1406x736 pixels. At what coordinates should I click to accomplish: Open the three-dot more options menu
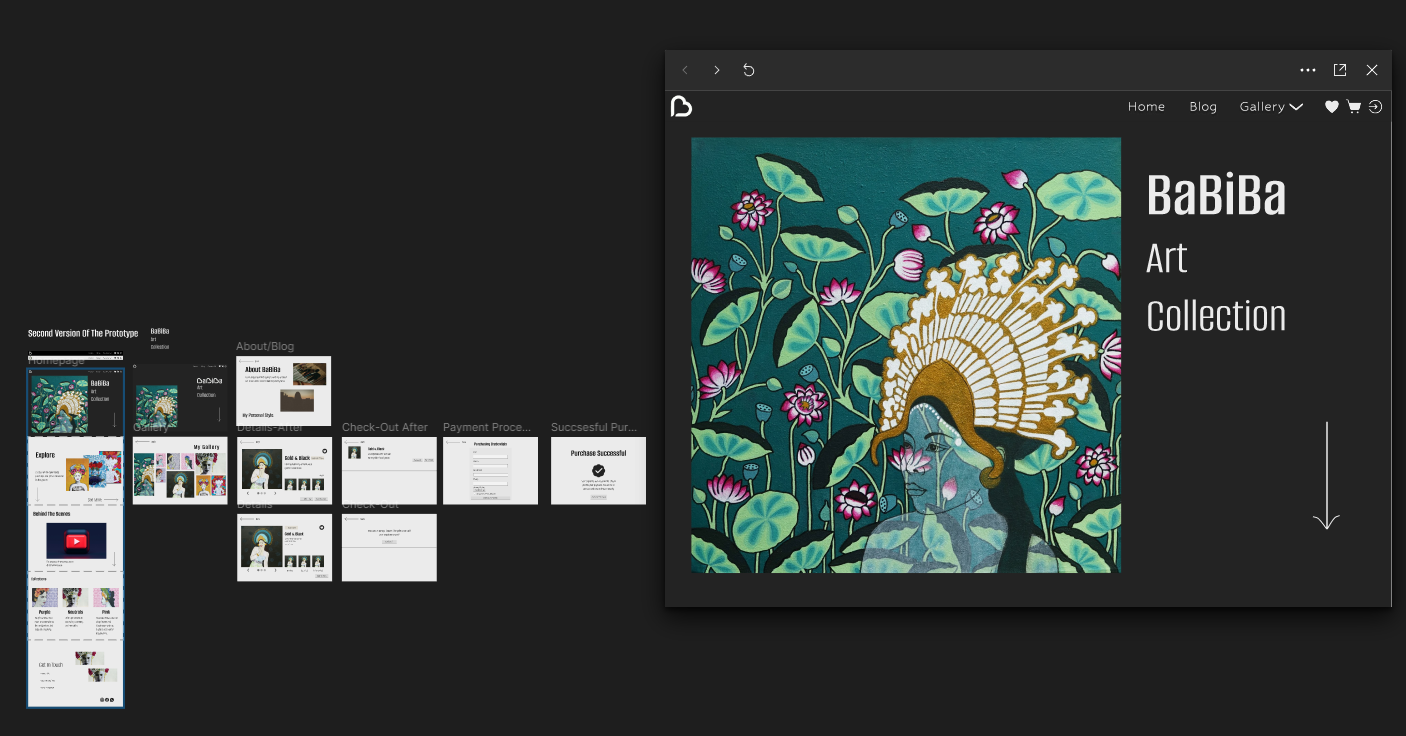coord(1307,70)
